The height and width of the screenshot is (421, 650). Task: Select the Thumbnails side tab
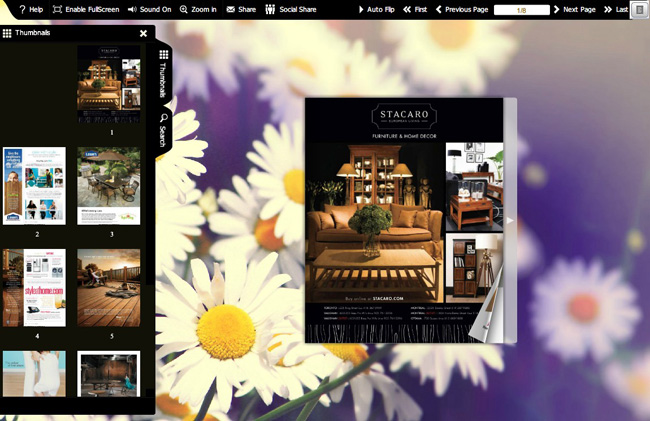163,75
